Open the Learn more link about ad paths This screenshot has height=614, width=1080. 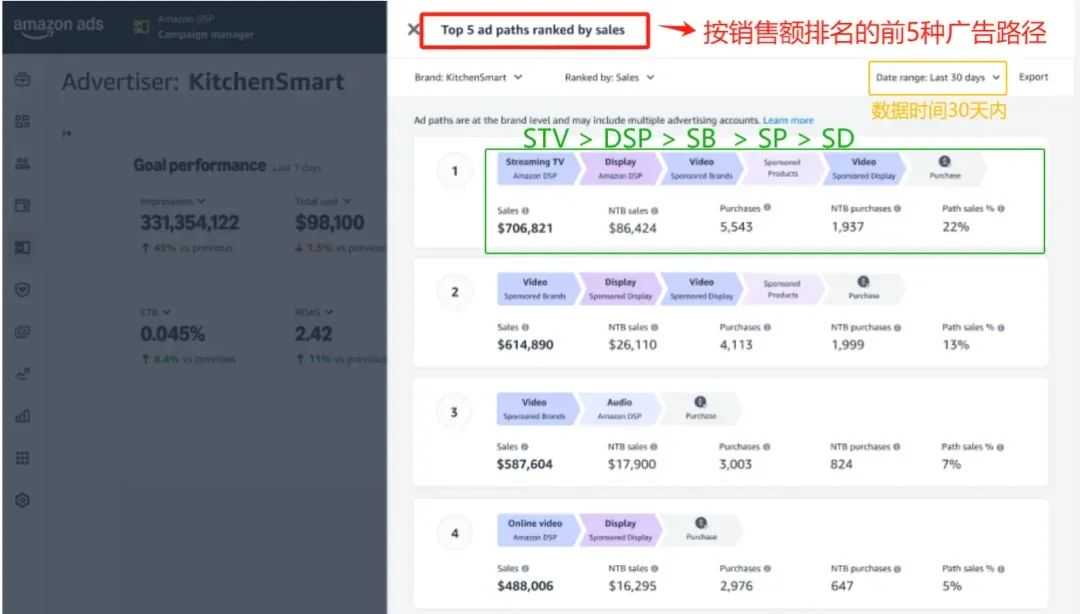[788, 119]
